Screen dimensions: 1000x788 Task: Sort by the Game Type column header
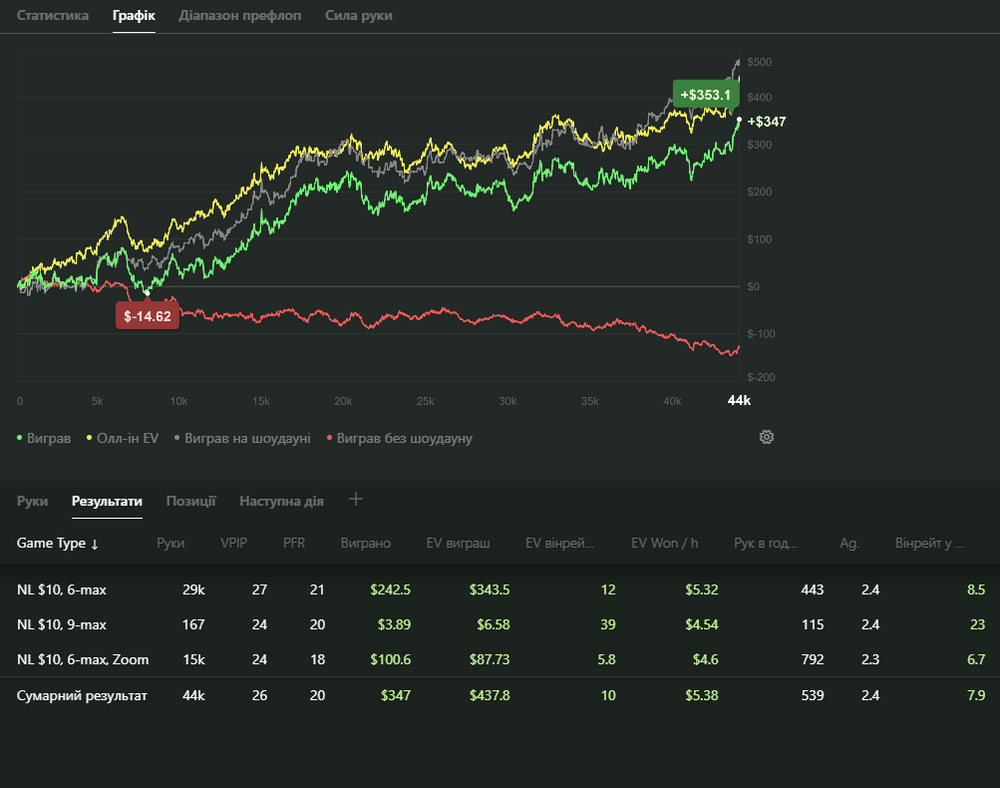[x=57, y=543]
